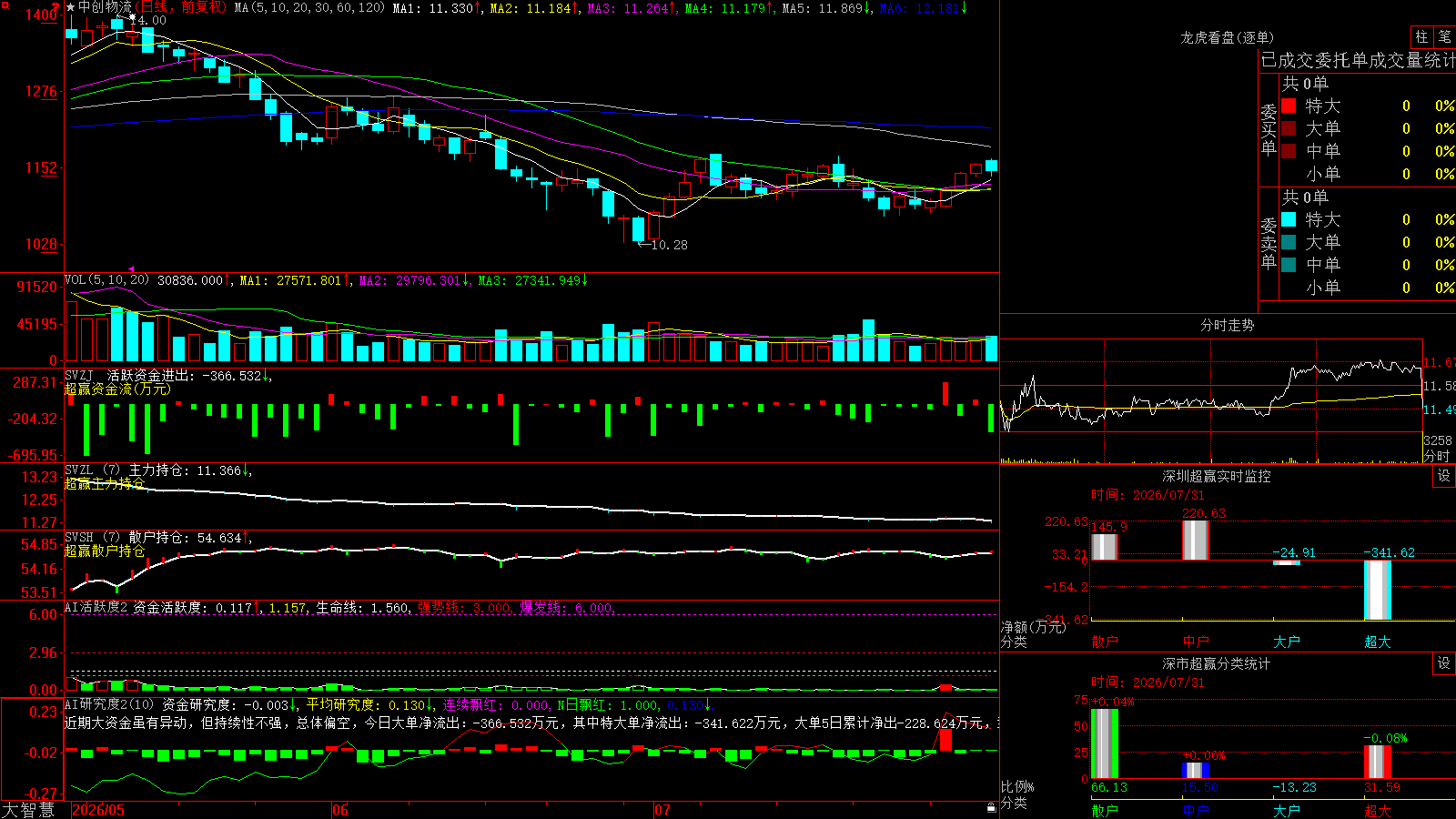Click the 超赢主力持仓 label
This screenshot has width=1456, height=819.
[x=105, y=483]
